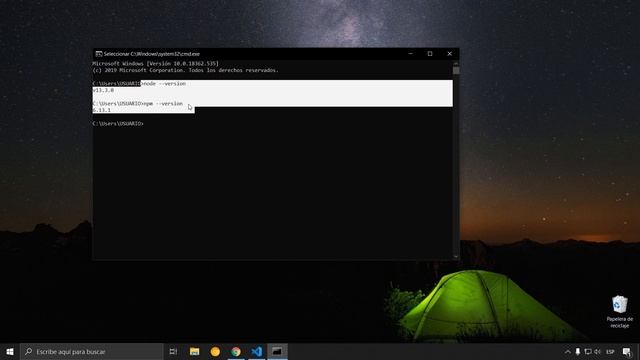The height and width of the screenshot is (360, 640).
Task: Click the cmd window title bar text
Action: pyautogui.click(x=151, y=54)
